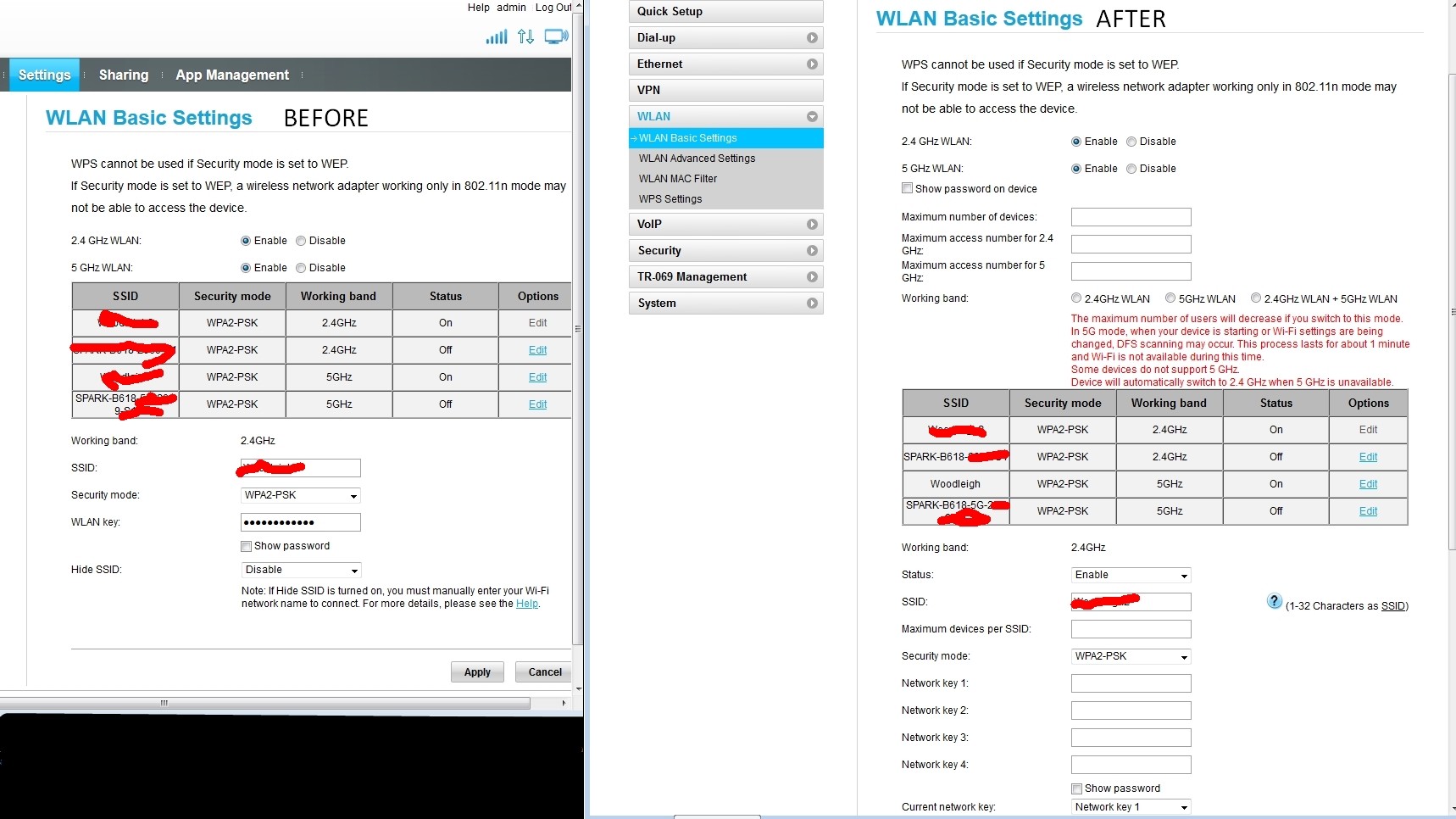Click the Maximum number of devices field
The height and width of the screenshot is (819, 1456).
[1131, 217]
